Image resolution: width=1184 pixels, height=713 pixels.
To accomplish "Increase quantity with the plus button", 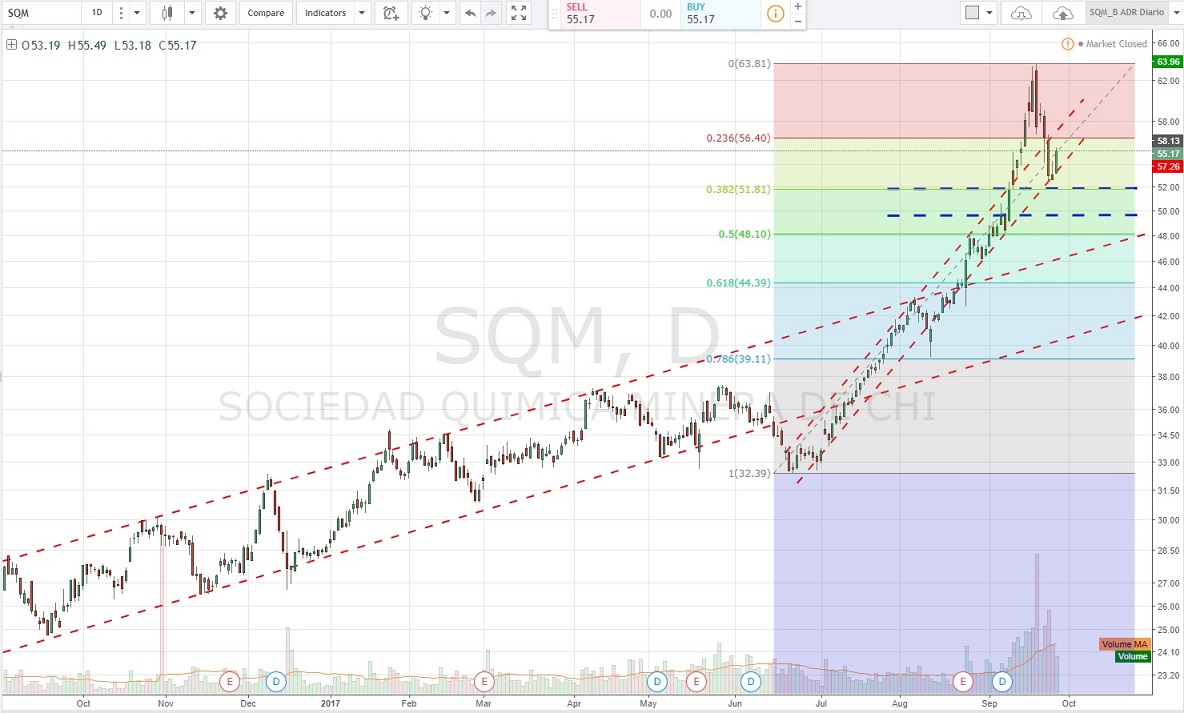I will [797, 6].
